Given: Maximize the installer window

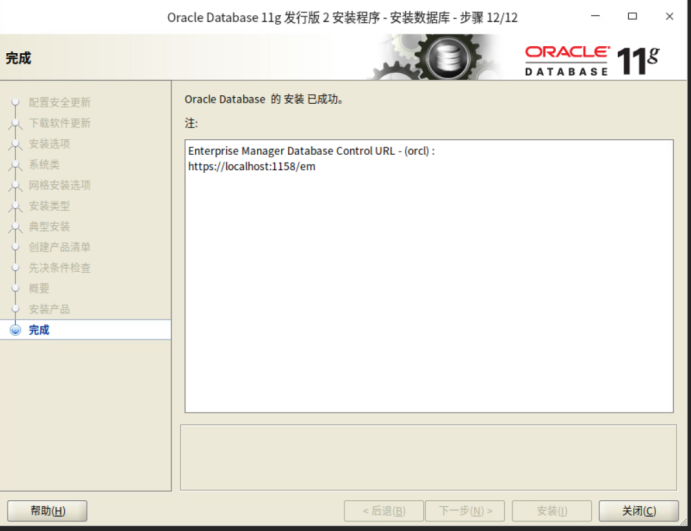Looking at the screenshot, I should [x=632, y=16].
